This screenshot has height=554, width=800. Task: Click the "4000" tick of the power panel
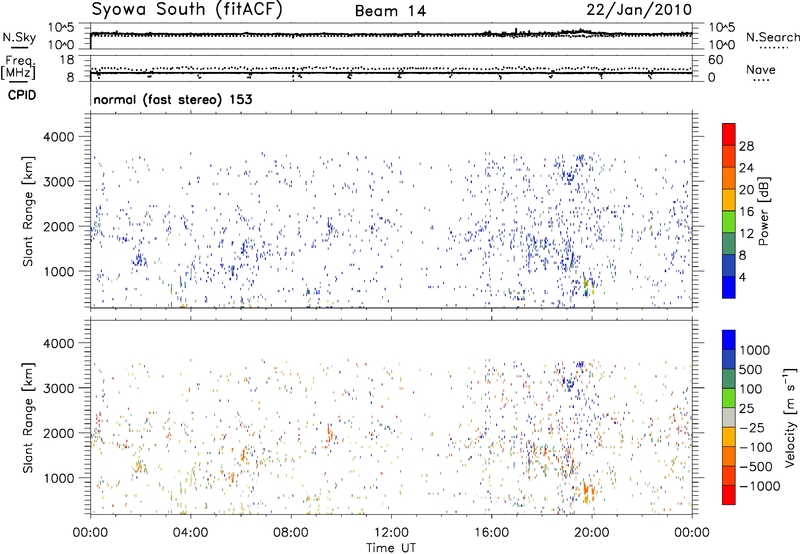58,137
